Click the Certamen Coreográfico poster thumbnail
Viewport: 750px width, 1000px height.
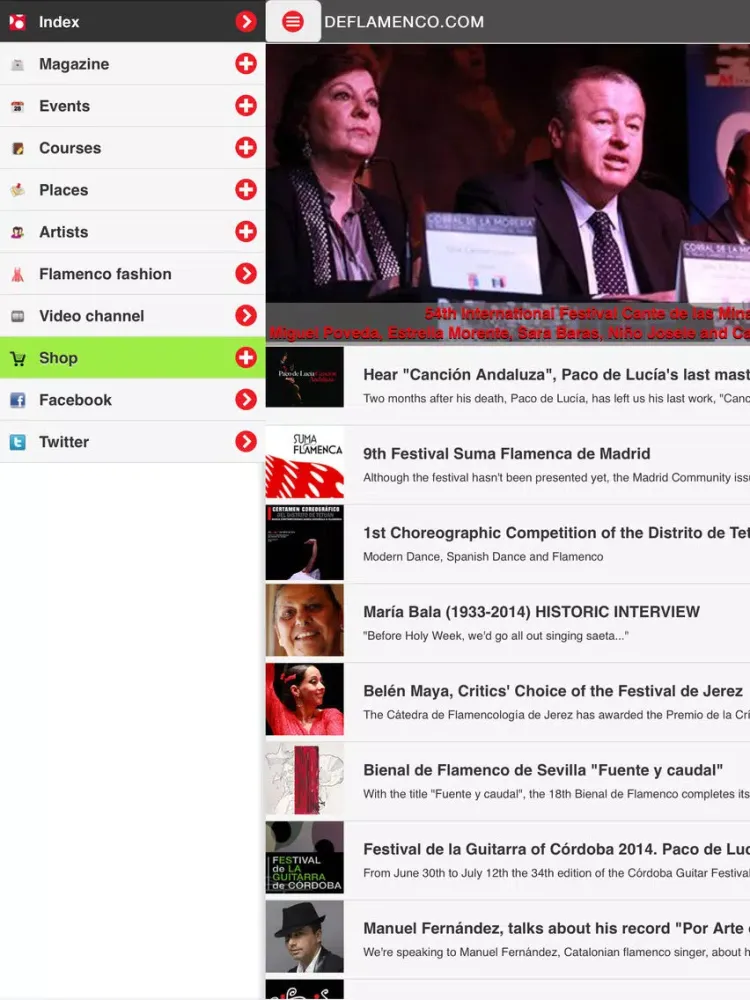click(305, 542)
